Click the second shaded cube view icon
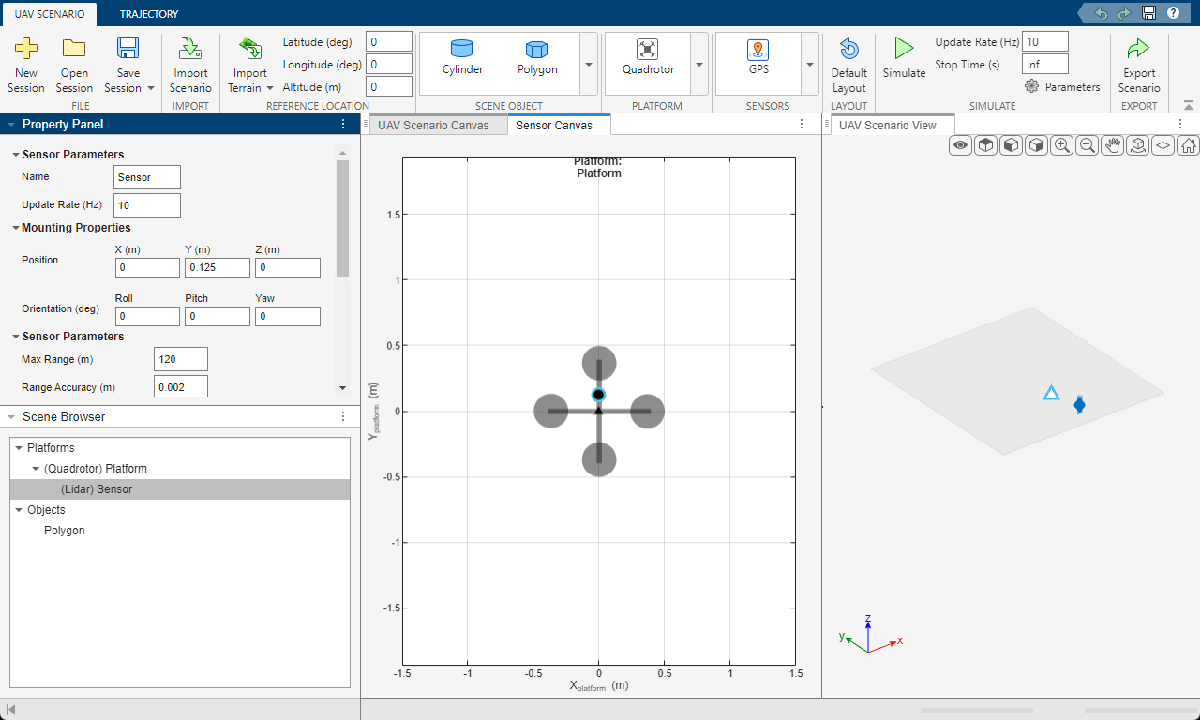 (1011, 145)
